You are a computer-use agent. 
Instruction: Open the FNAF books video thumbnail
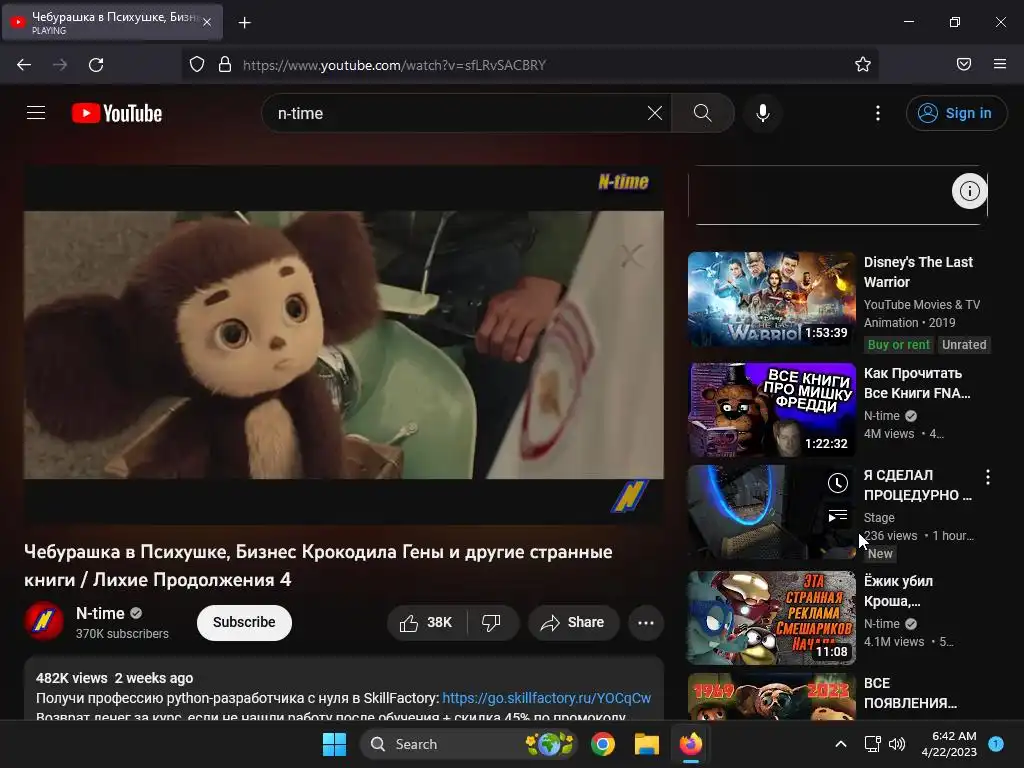pos(771,410)
